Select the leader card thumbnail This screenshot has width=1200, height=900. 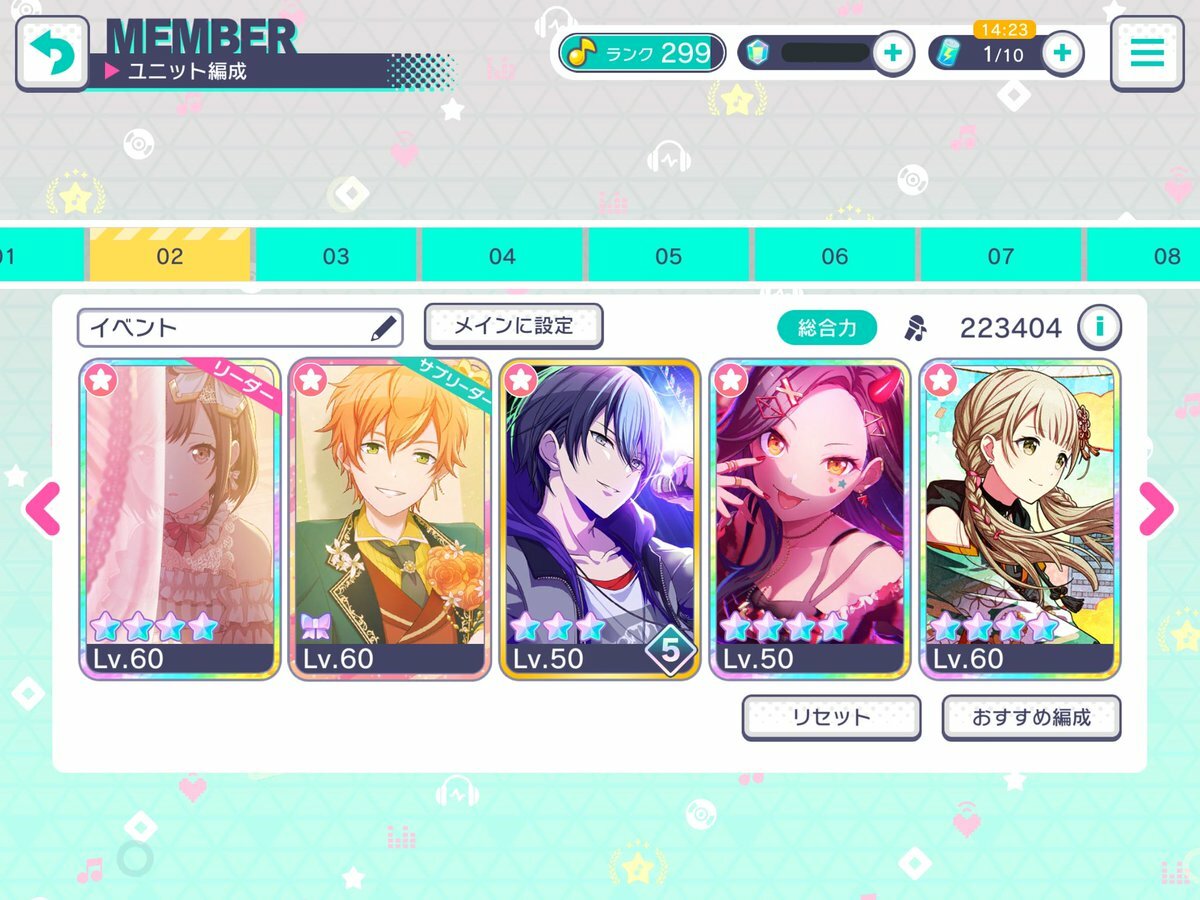[x=180, y=519]
